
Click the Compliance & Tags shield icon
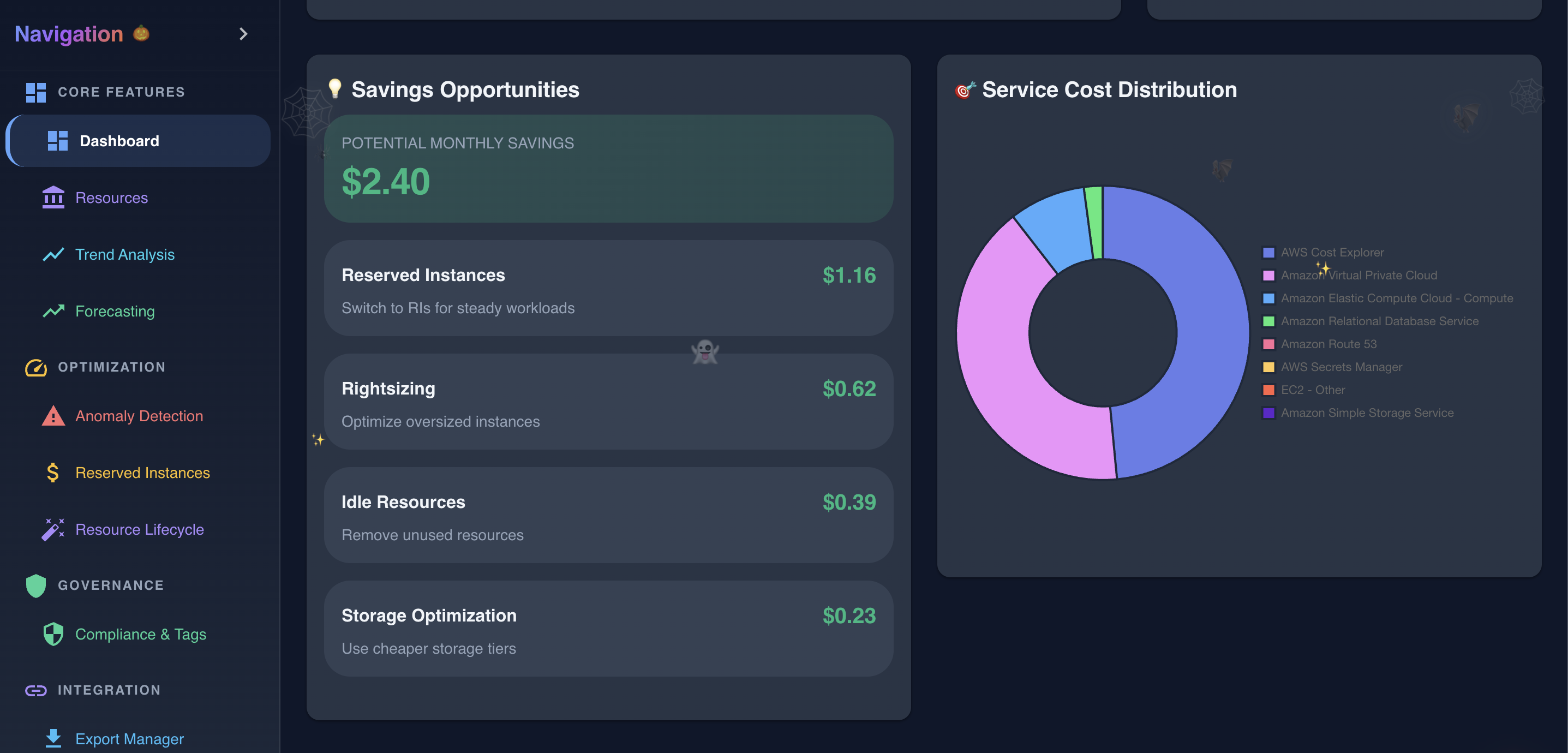click(53, 634)
